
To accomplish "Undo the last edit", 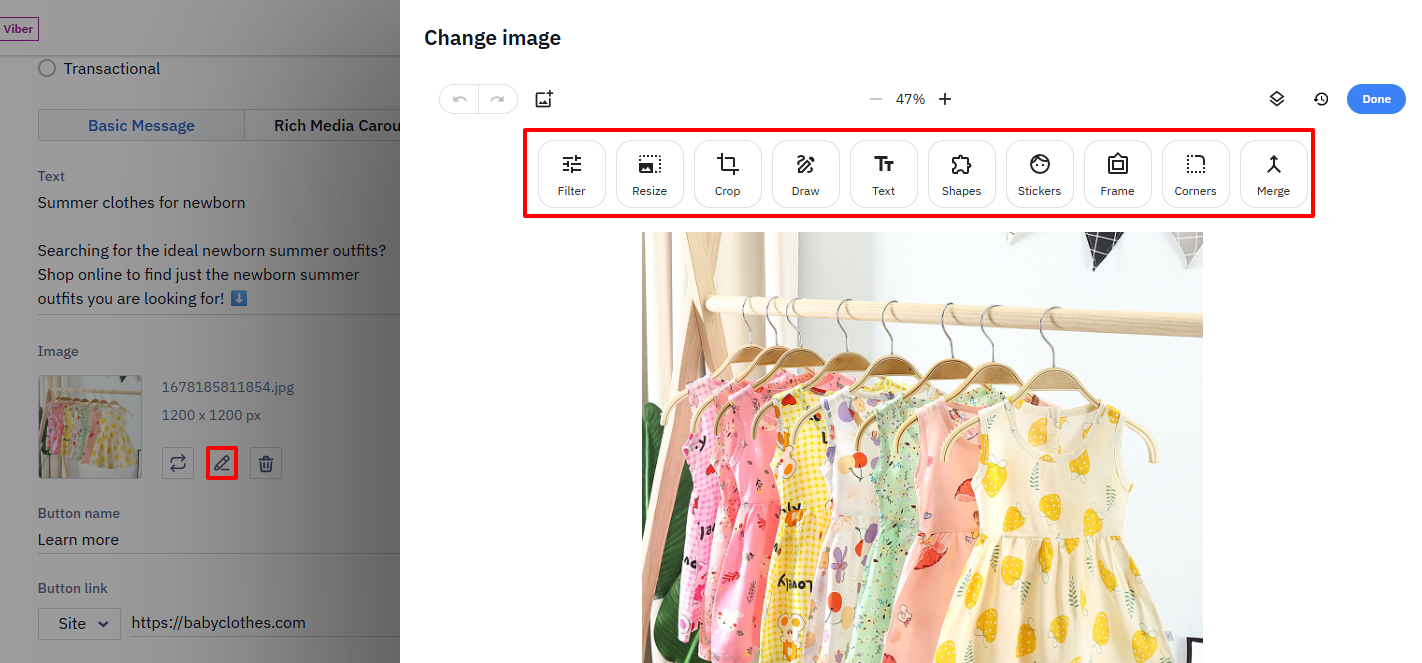I will click(x=460, y=99).
